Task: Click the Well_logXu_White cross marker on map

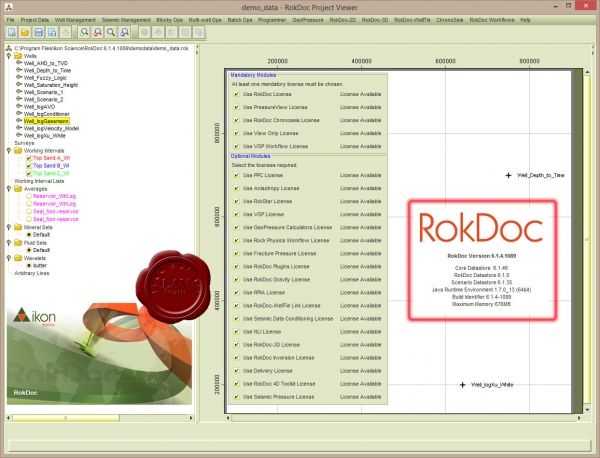Action: 462,385
